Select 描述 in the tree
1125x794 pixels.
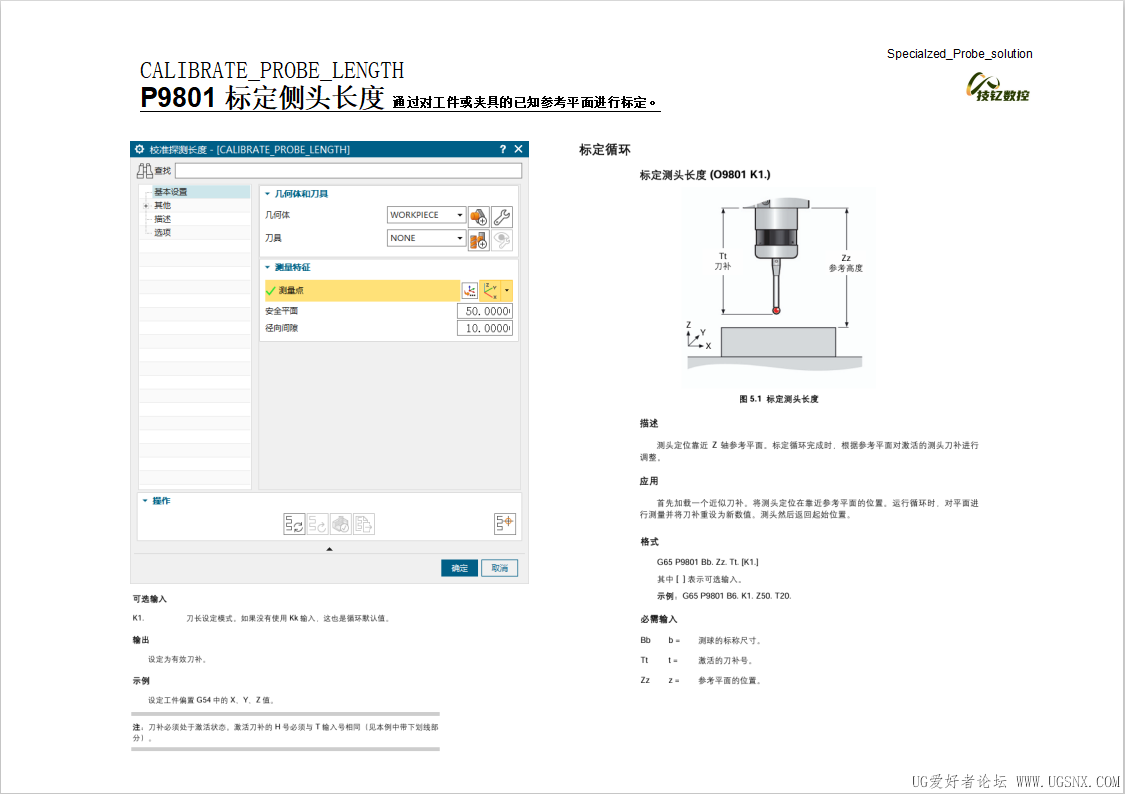[x=163, y=219]
